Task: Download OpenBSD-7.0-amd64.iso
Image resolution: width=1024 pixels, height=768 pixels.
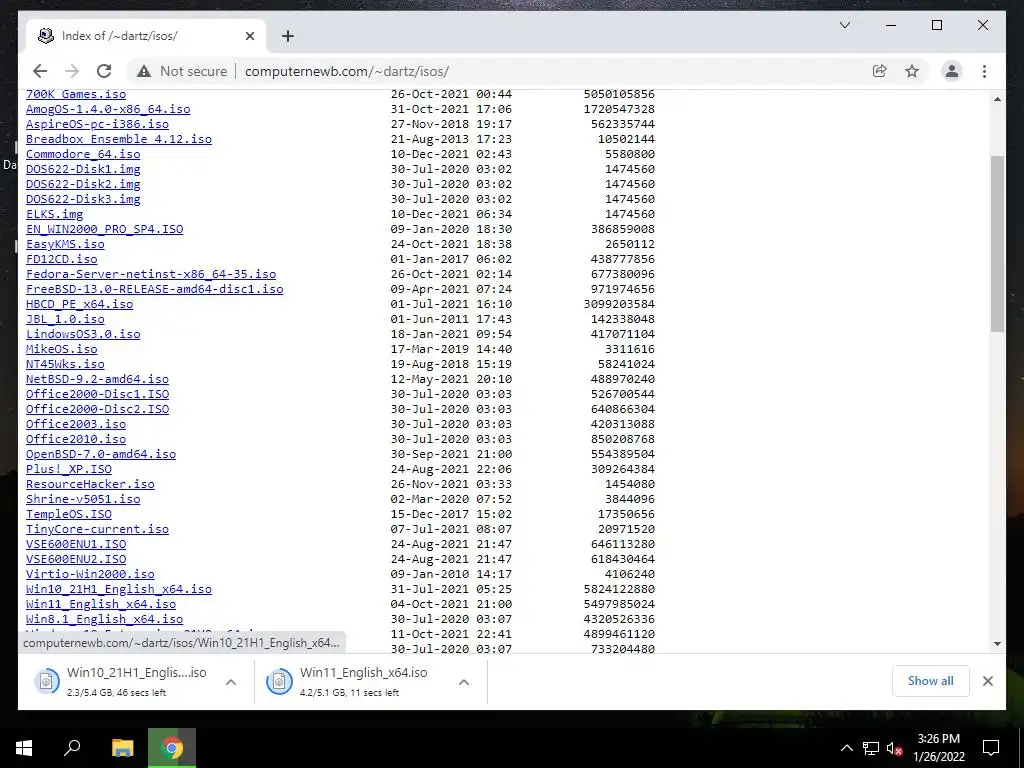Action: coord(101,455)
